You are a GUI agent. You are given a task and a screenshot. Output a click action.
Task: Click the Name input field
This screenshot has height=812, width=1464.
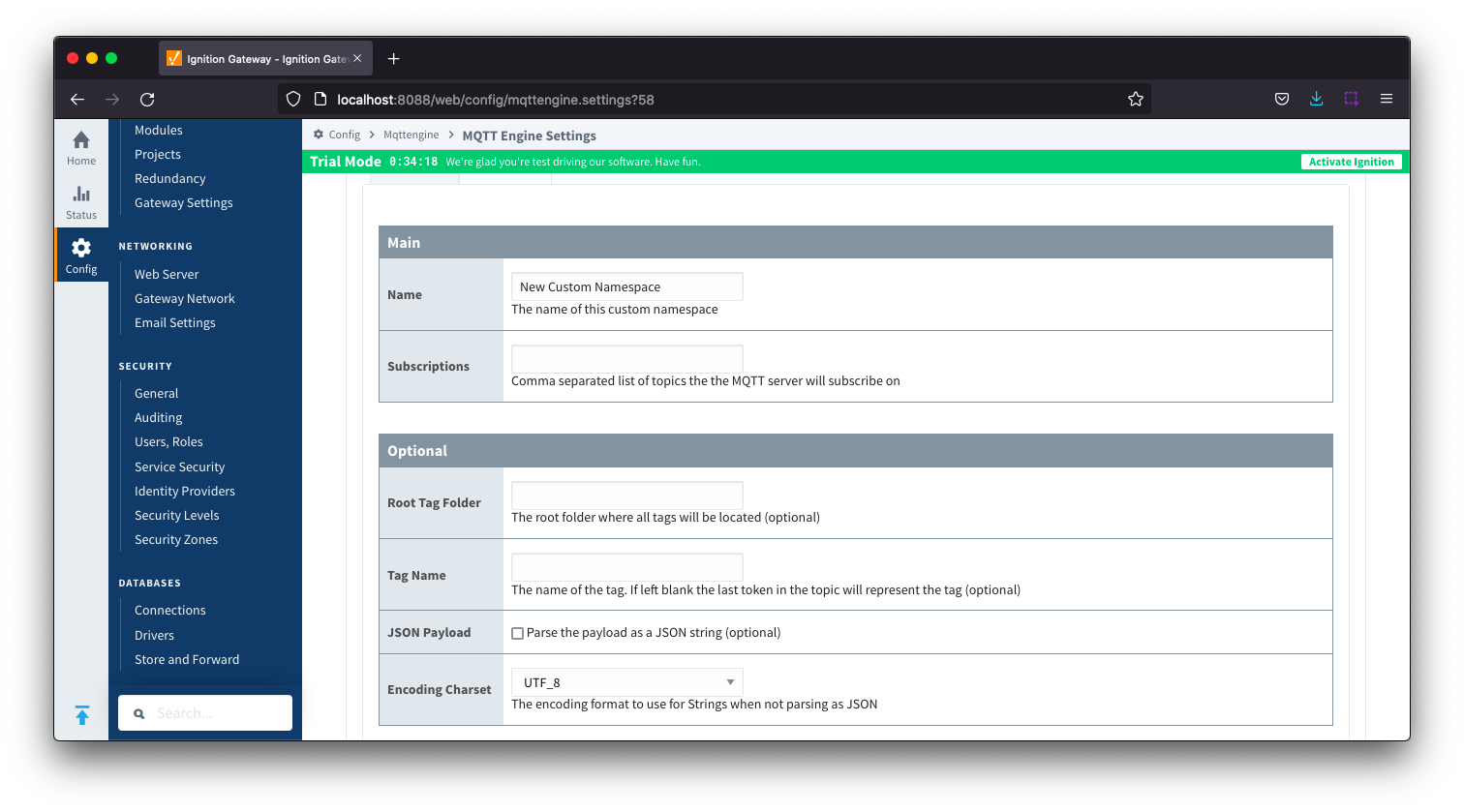627,286
